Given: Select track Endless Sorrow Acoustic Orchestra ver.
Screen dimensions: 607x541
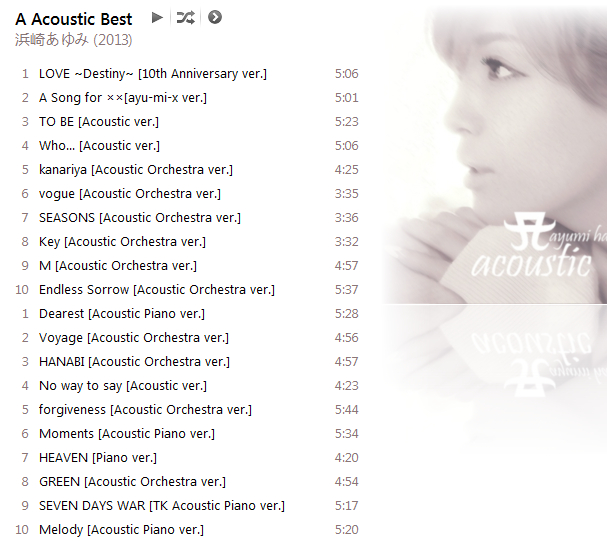Looking at the screenshot, I should 187,289.
